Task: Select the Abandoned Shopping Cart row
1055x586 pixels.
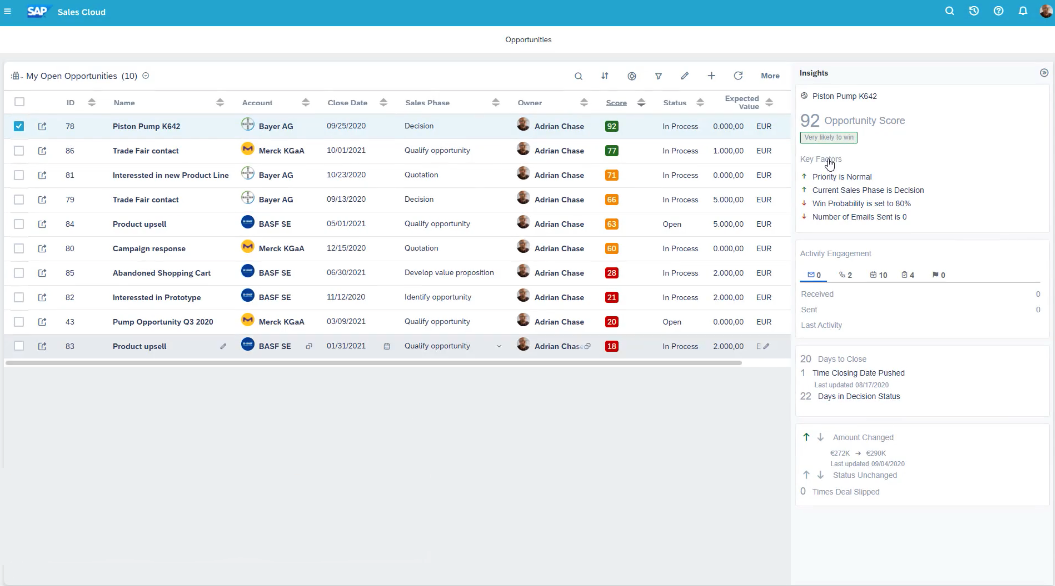Action: (x=19, y=273)
